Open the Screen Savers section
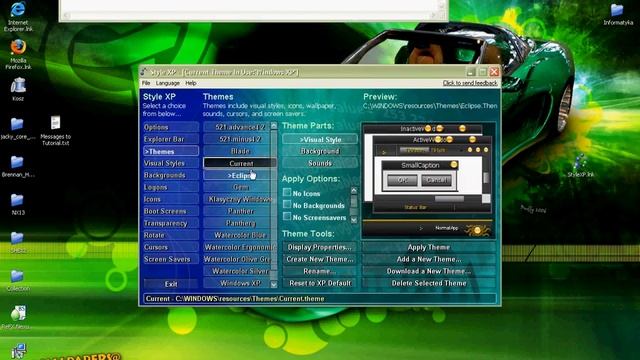The height and width of the screenshot is (360, 640). pyautogui.click(x=171, y=259)
